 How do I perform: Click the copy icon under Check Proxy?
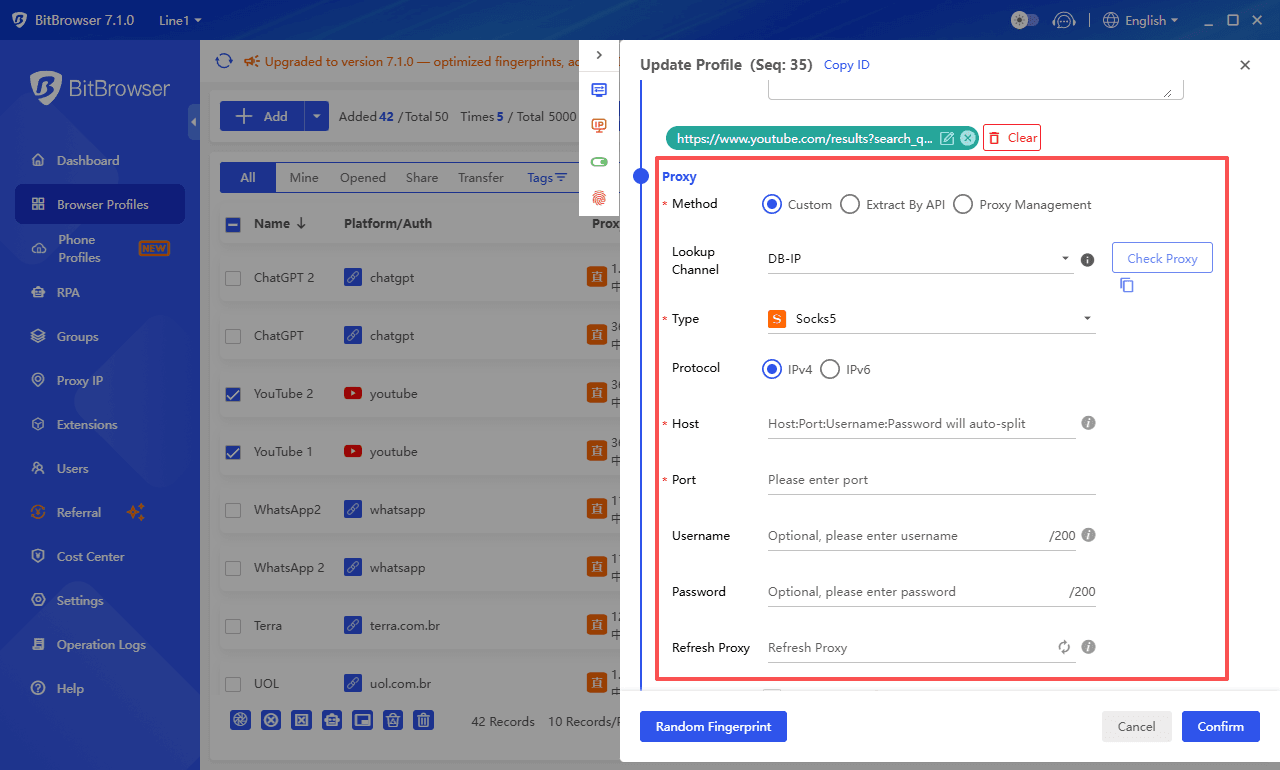click(1126, 285)
